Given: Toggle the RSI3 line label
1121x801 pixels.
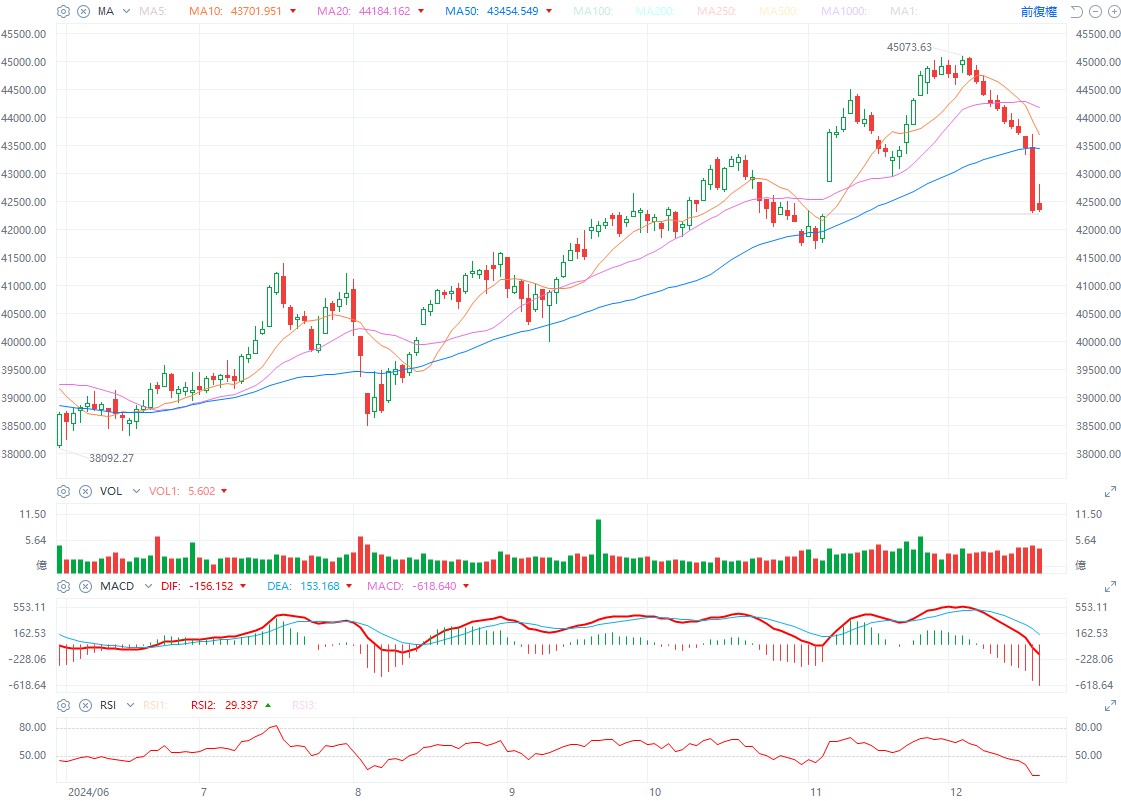Looking at the screenshot, I should [304, 705].
